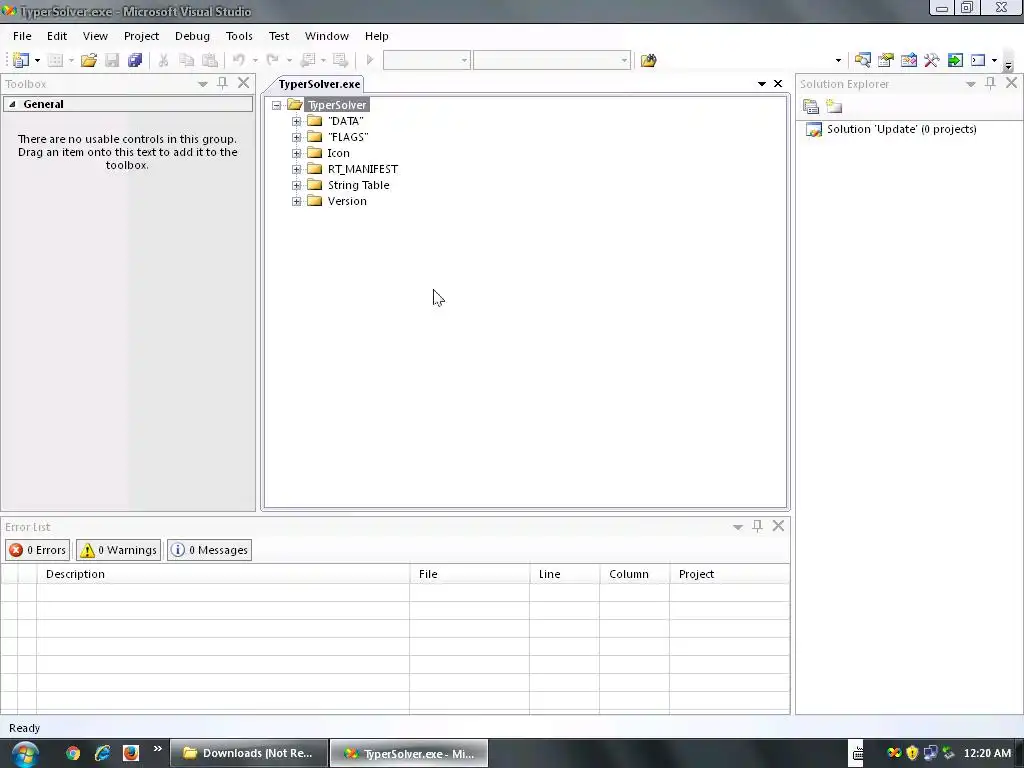Click the Open File folder icon

tap(89, 60)
